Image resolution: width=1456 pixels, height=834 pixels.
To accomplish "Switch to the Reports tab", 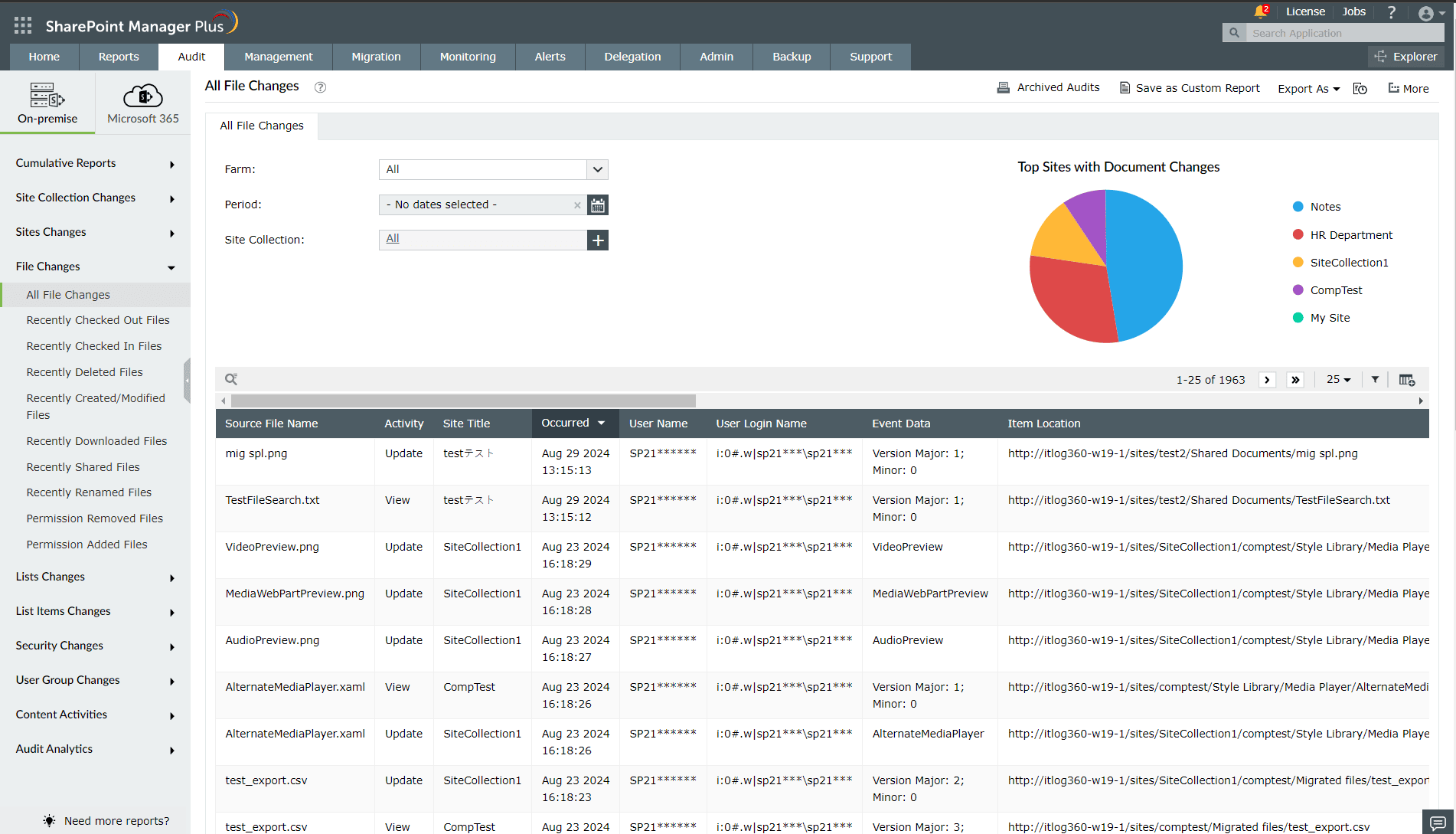I will [x=119, y=57].
